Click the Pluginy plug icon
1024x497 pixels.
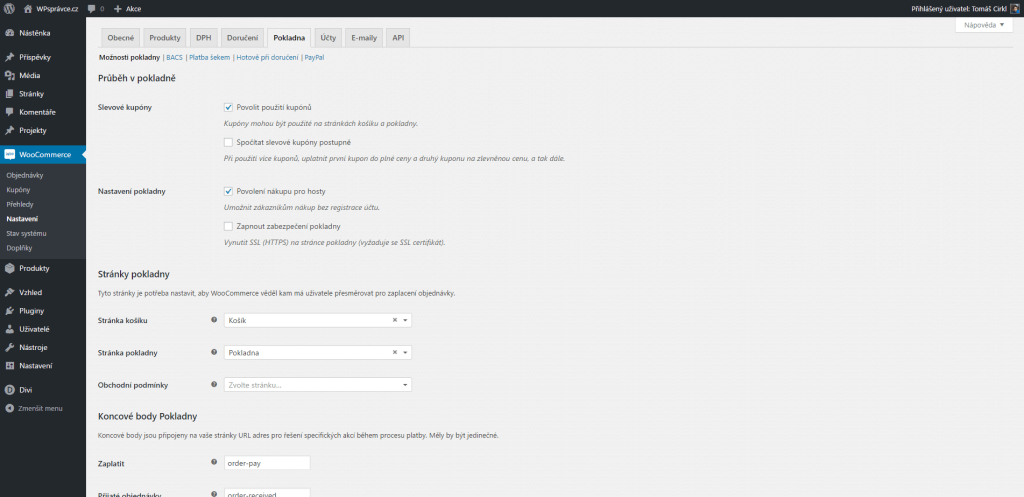coord(9,311)
